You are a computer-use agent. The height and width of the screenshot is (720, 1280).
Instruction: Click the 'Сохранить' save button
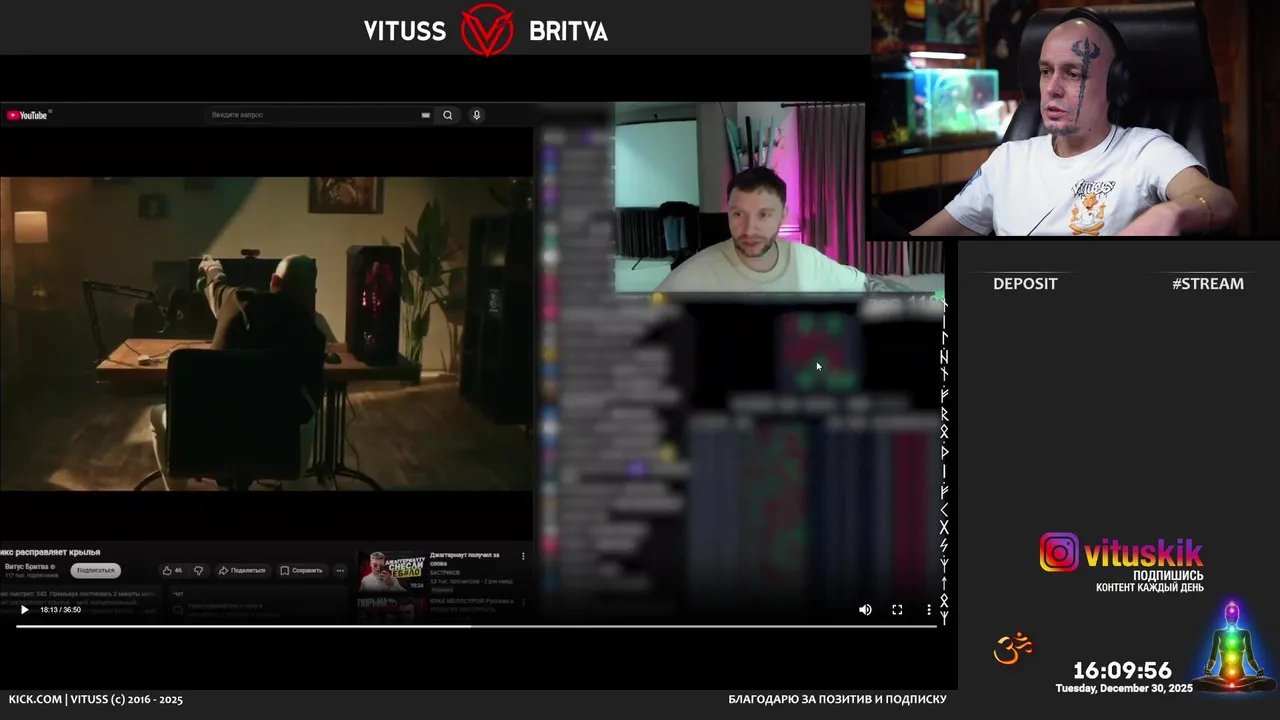[301, 570]
